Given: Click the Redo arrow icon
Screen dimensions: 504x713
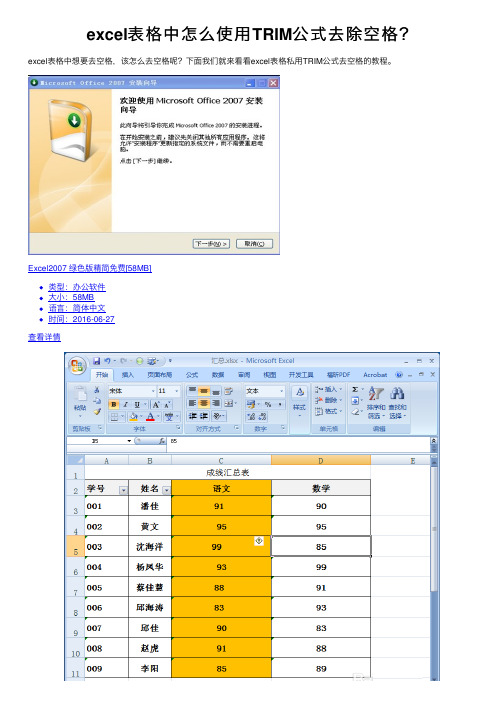Looking at the screenshot, I should pyautogui.click(x=123, y=361).
